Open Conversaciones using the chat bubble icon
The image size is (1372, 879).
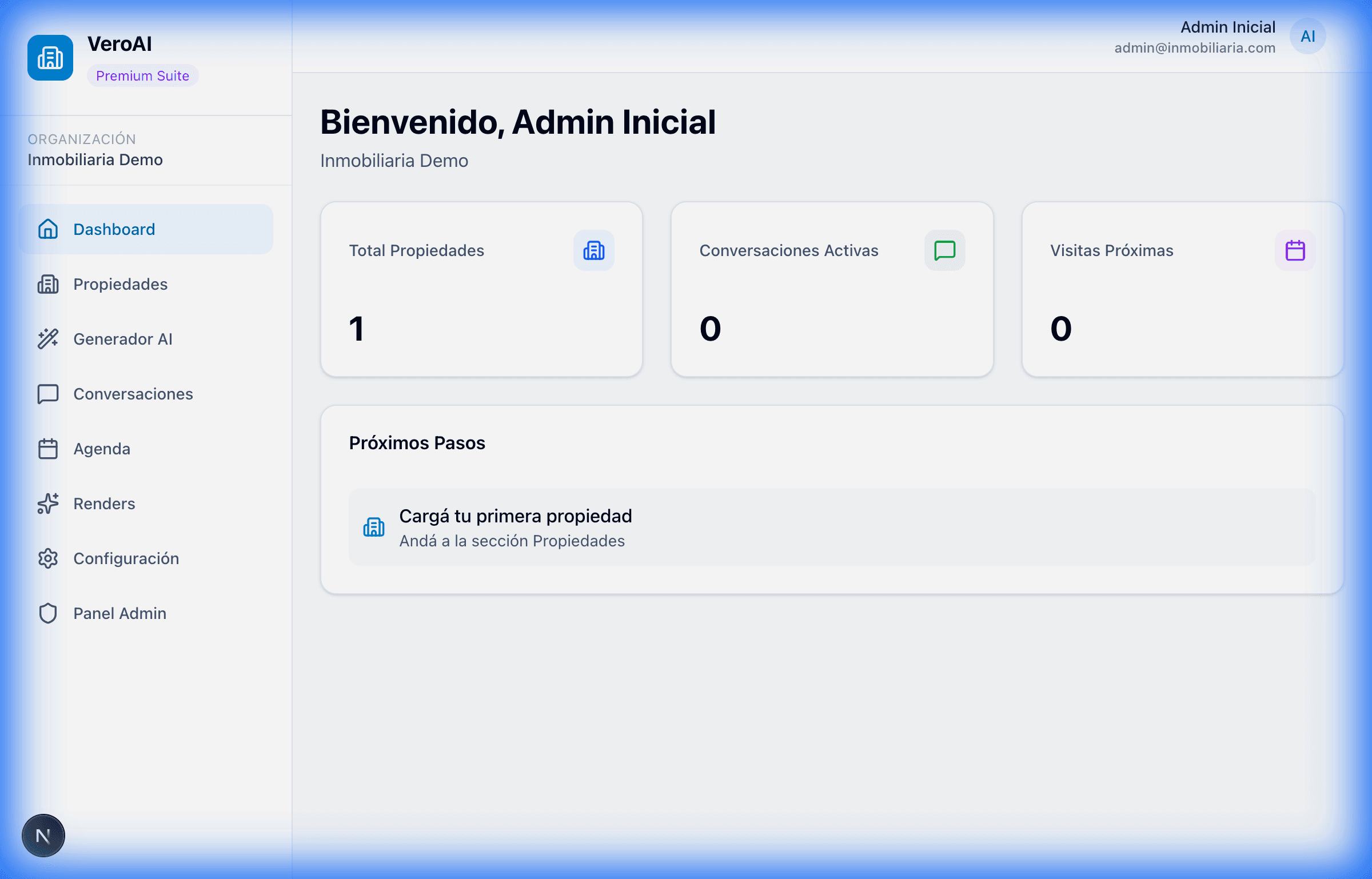point(47,393)
